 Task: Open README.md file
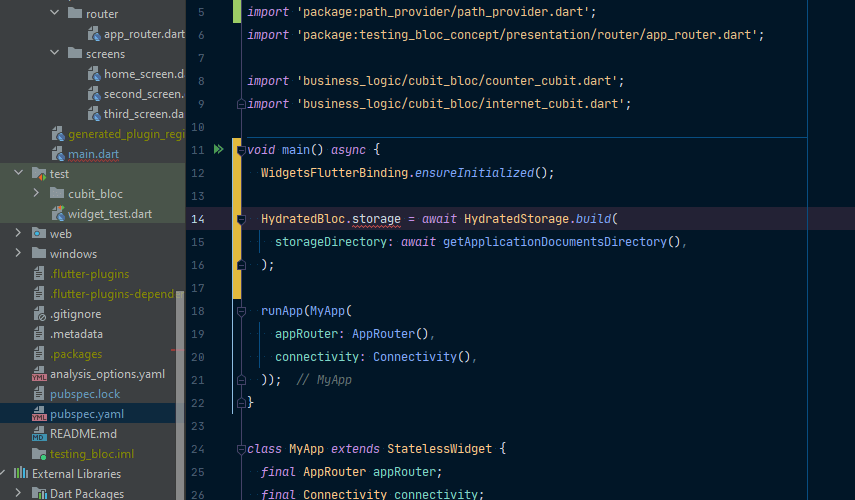(83, 434)
